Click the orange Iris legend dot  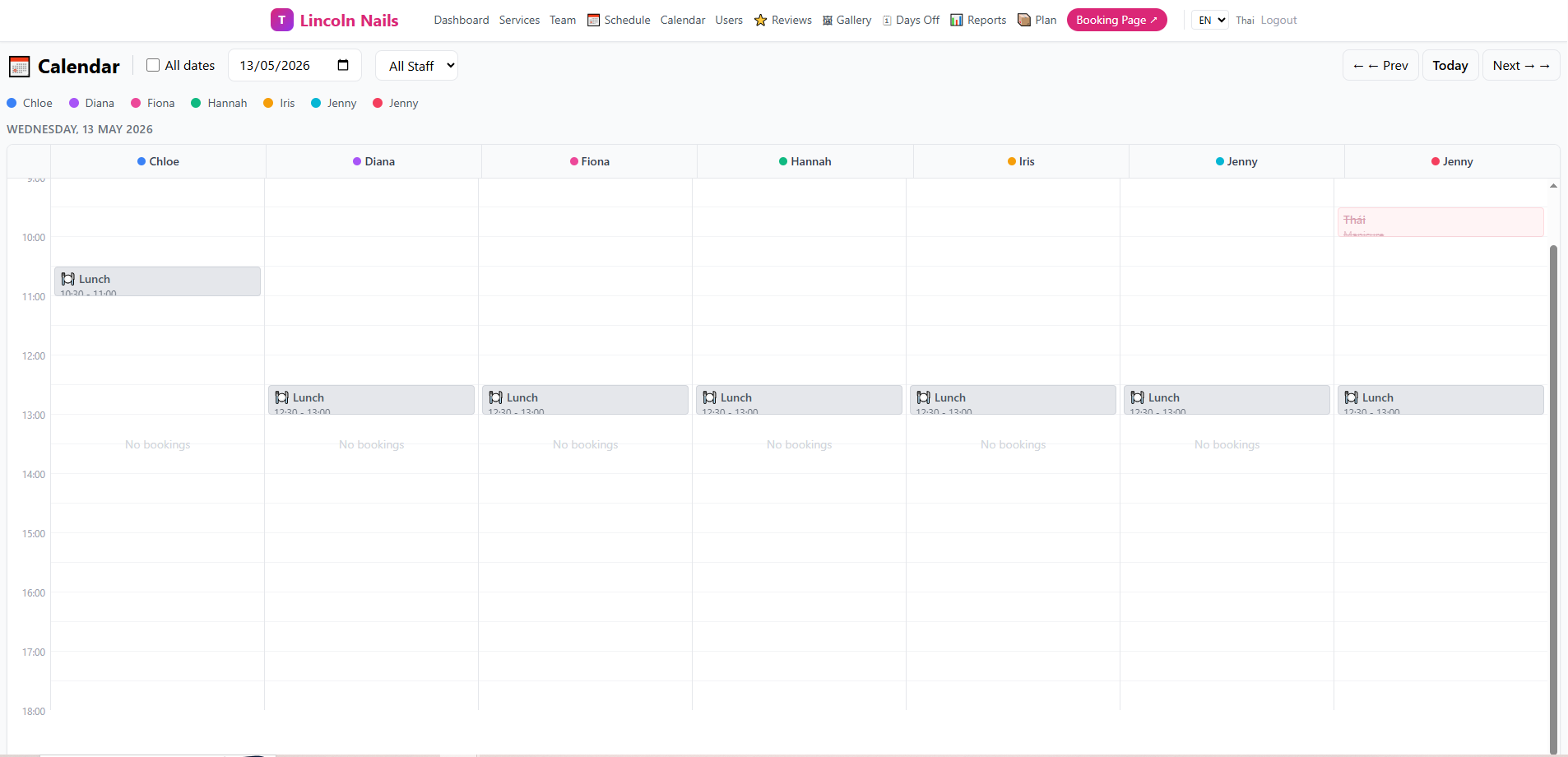(x=268, y=103)
